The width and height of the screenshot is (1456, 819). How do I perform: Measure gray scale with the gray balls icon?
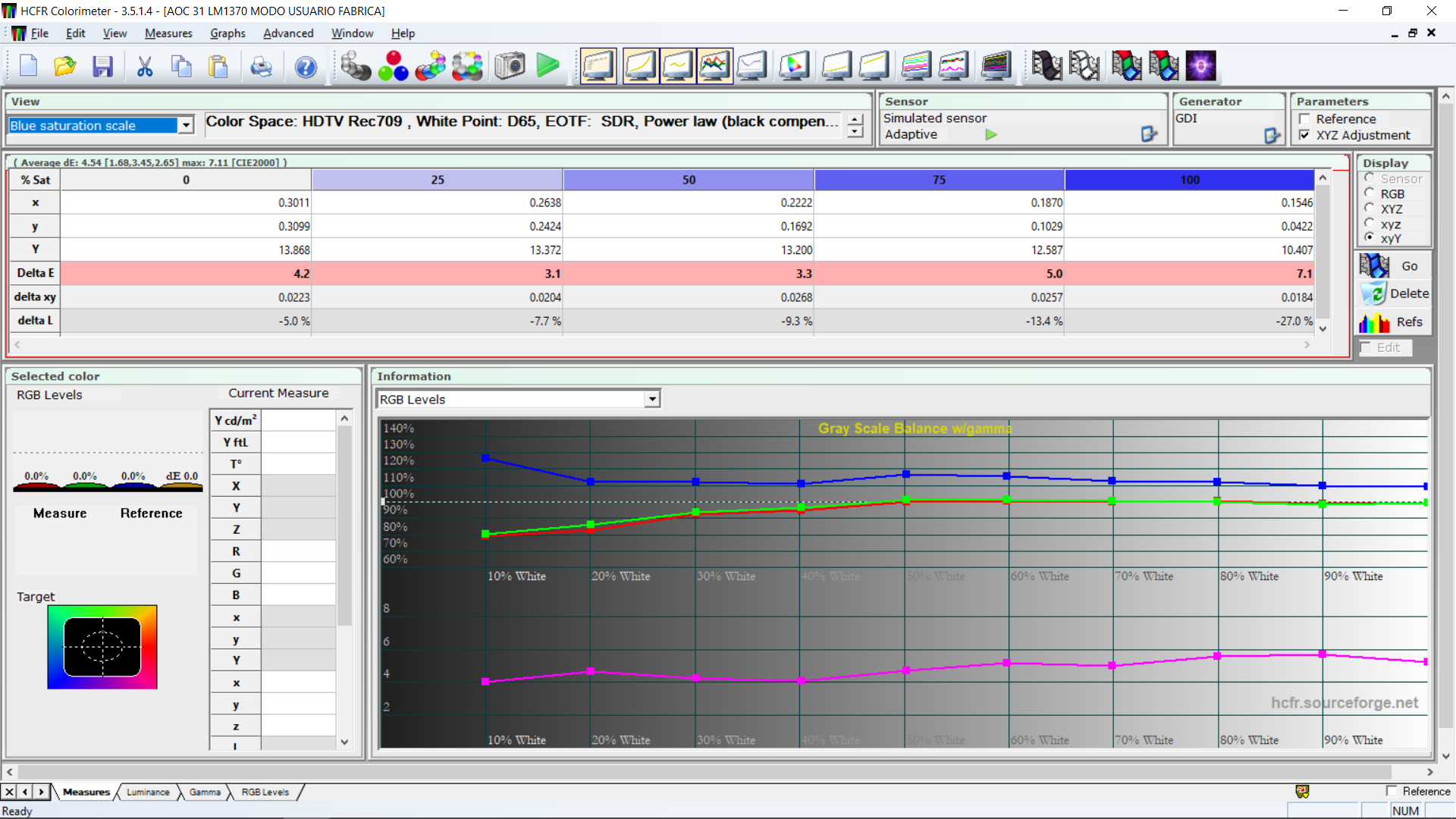[355, 66]
